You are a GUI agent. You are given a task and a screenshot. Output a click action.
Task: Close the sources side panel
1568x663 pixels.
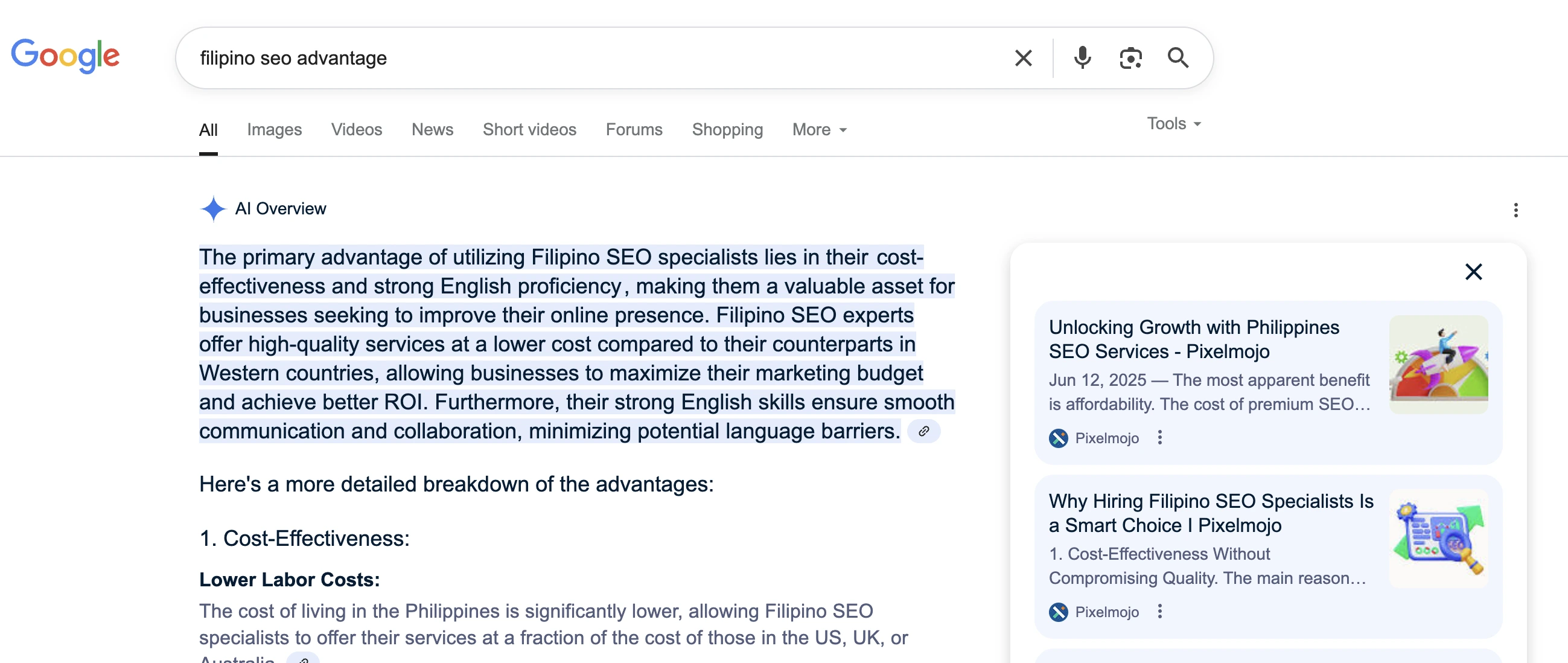click(x=1474, y=272)
